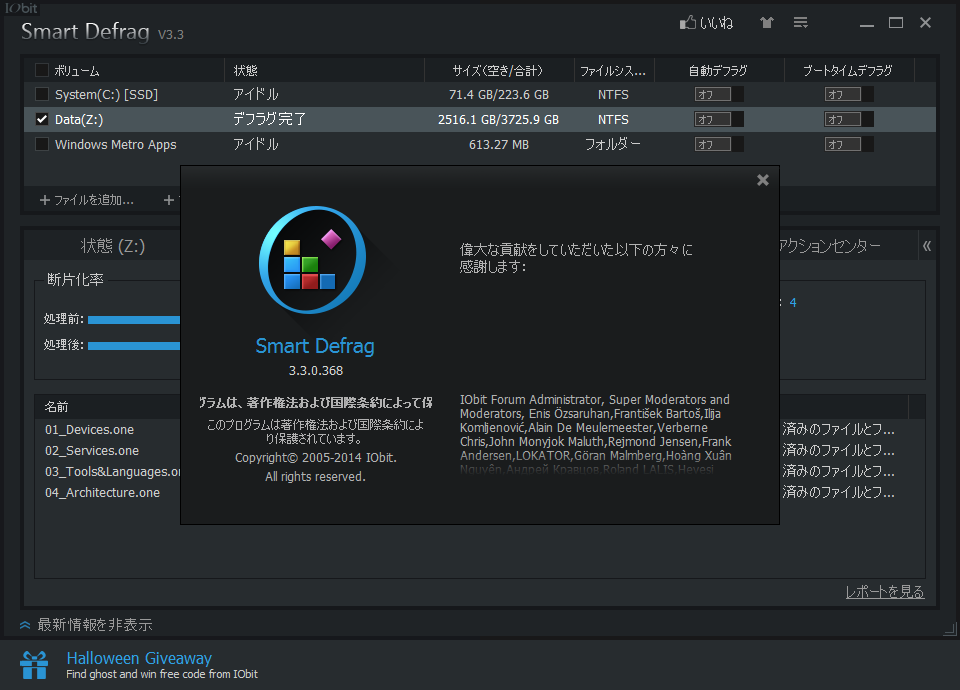
Task: Uncheck the Data(Z:) volume checkbox
Action: (41, 118)
